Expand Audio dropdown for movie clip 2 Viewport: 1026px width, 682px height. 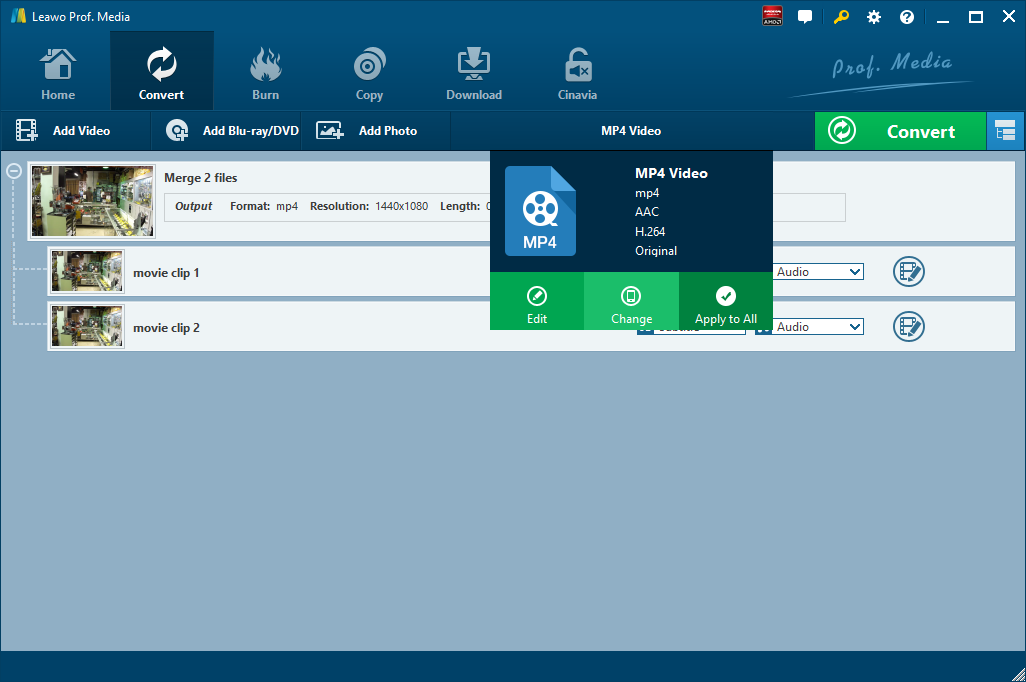[854, 327]
